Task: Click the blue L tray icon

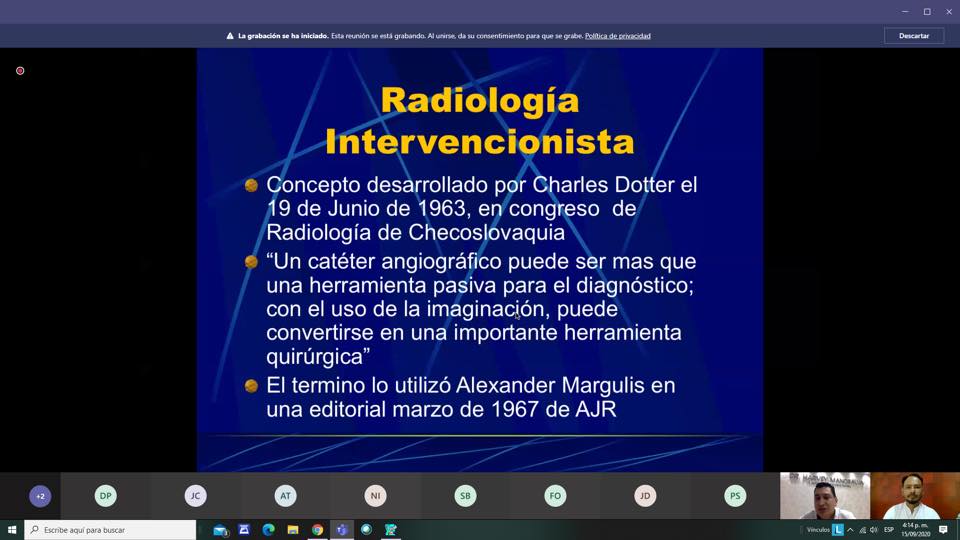Action: coord(838,530)
